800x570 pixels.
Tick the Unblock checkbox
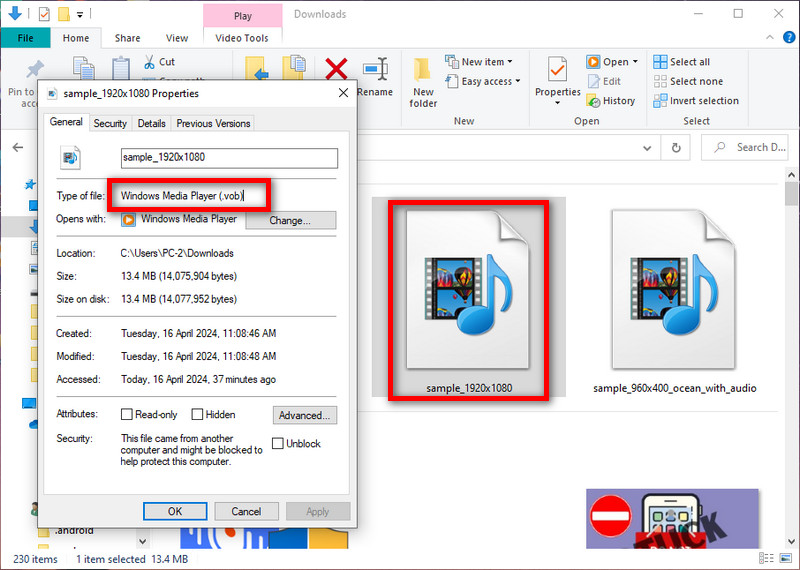[278, 443]
